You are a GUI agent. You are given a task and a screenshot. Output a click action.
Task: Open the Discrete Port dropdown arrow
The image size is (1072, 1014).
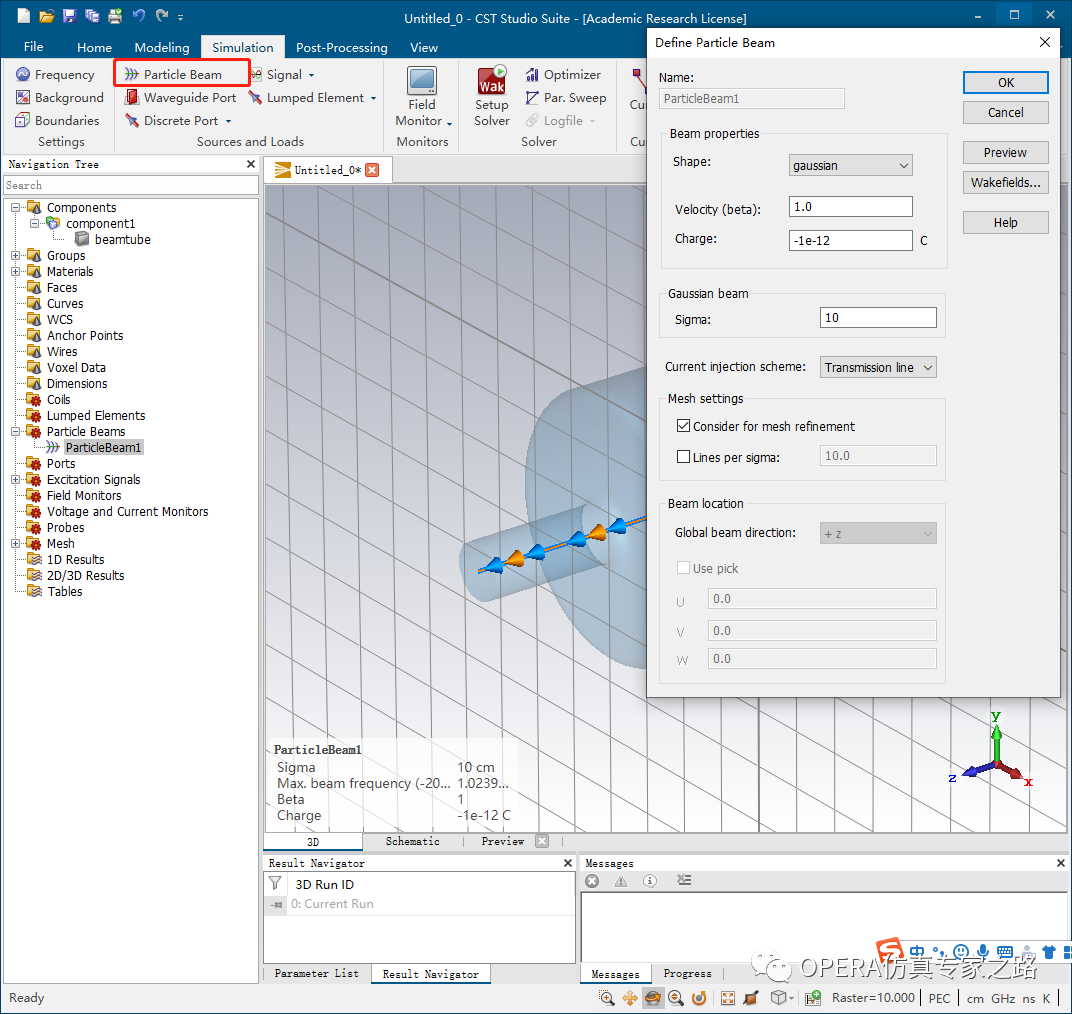pyautogui.click(x=228, y=121)
